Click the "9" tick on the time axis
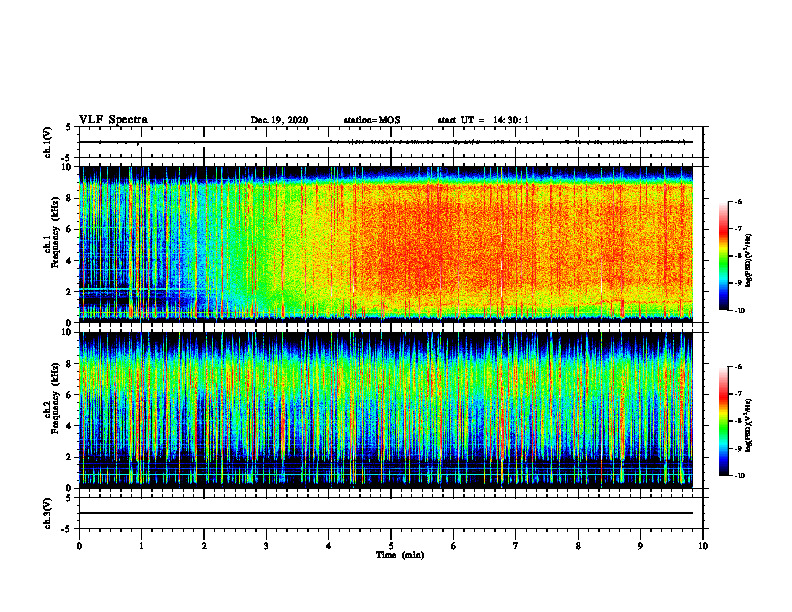 click(x=640, y=546)
